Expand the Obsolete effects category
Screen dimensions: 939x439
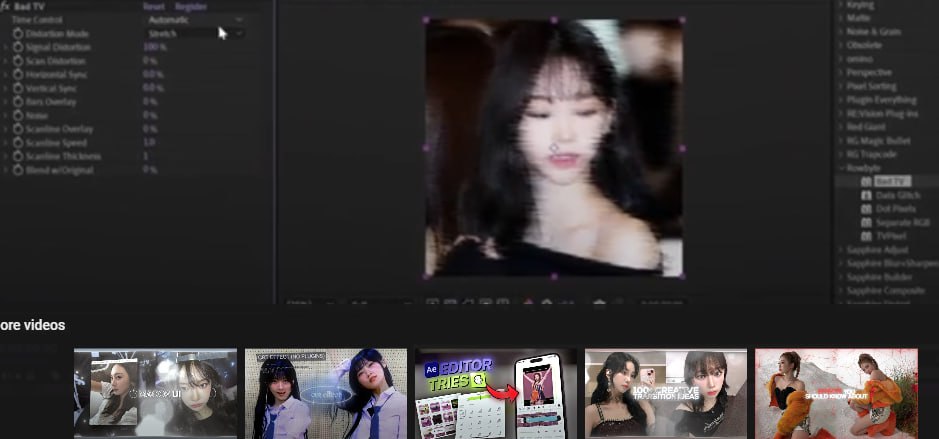(x=841, y=46)
